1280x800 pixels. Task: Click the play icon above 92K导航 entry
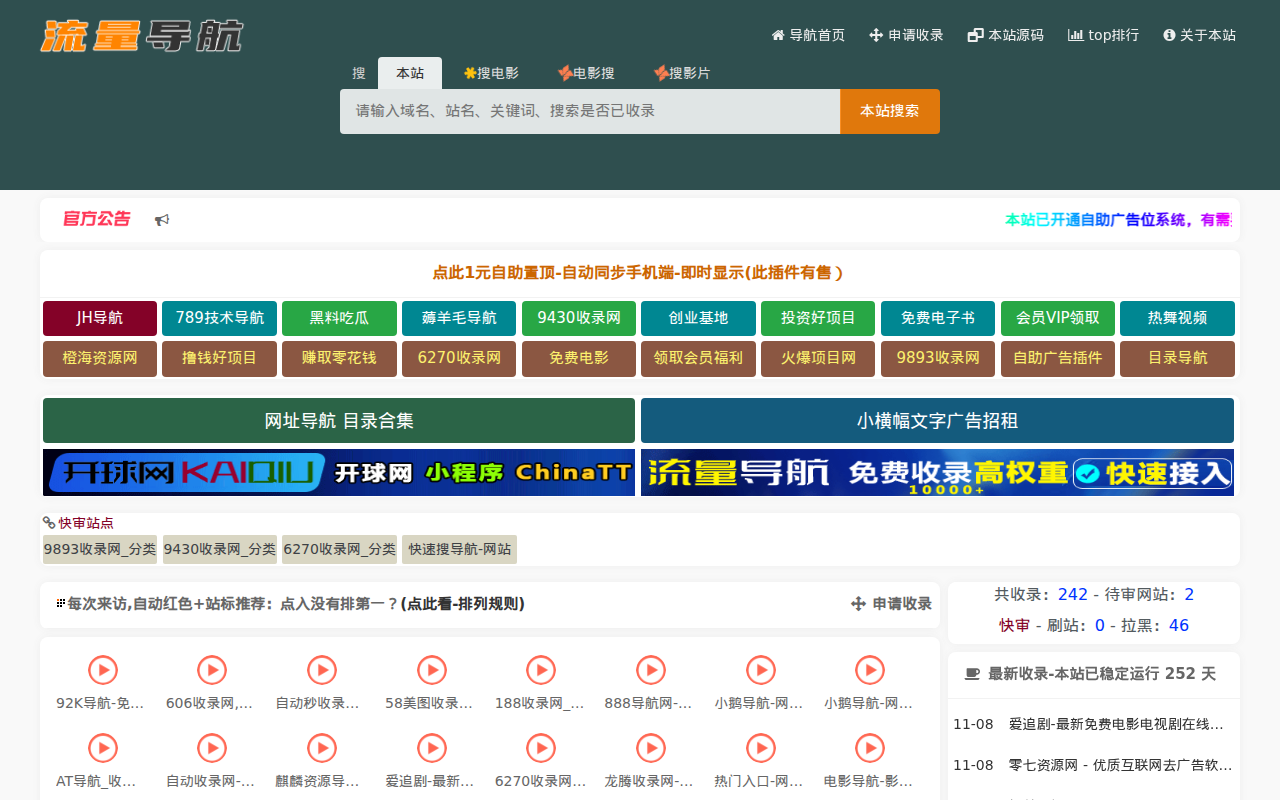(101, 670)
